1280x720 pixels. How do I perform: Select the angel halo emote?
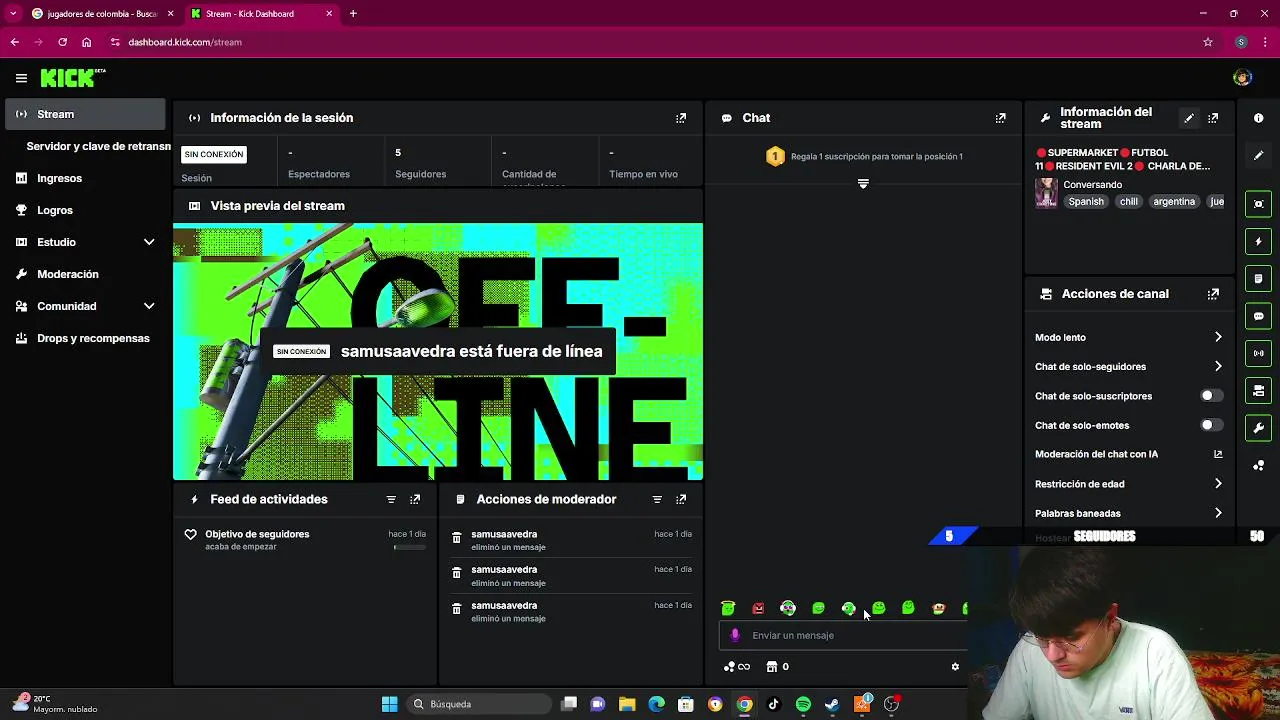click(728, 608)
